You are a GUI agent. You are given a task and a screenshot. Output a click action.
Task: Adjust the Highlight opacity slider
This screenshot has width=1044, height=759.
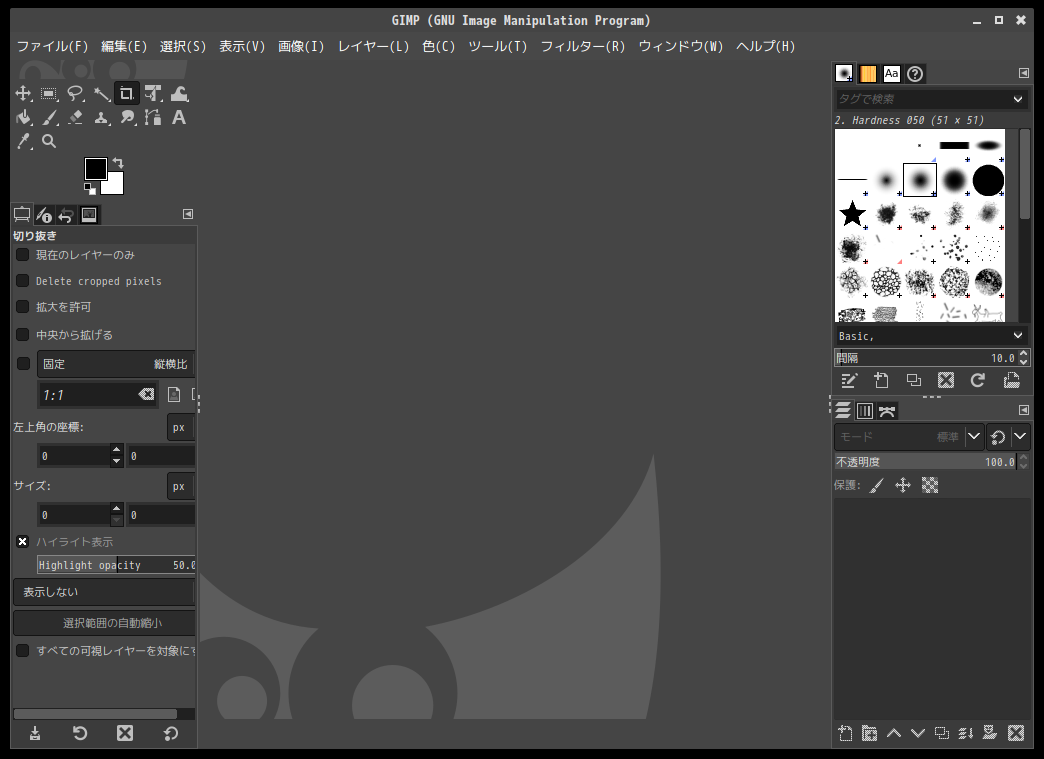point(116,565)
